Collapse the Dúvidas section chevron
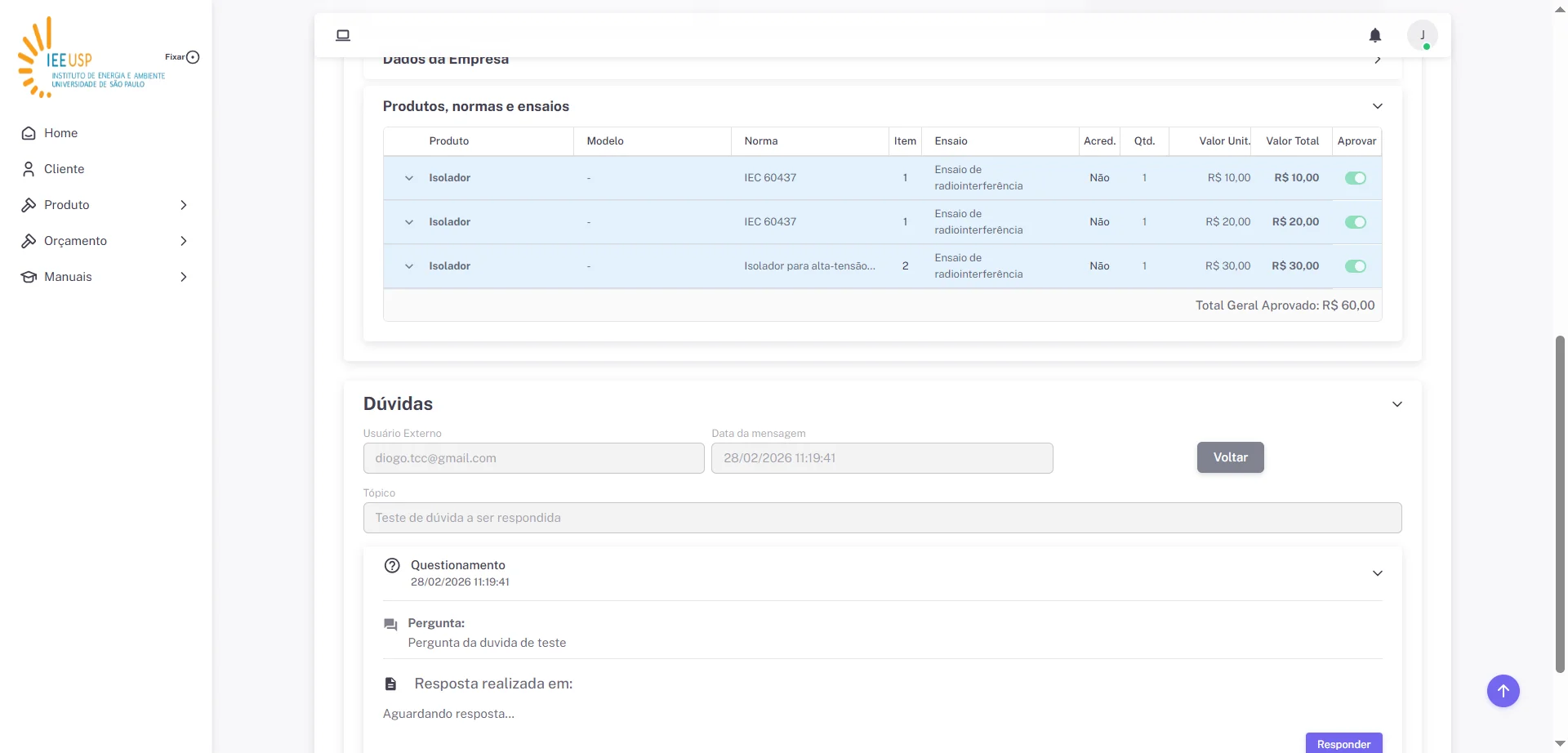Viewport: 1568px width, 753px height. pos(1397,404)
